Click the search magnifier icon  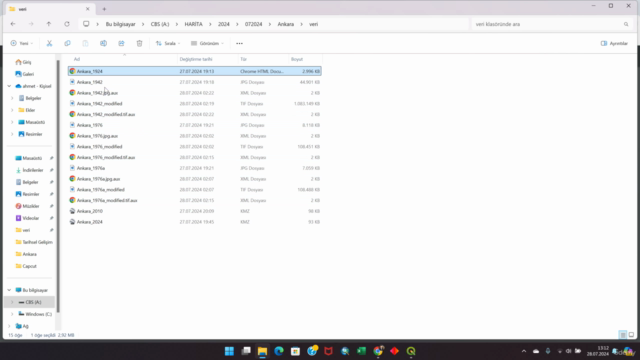626,24
